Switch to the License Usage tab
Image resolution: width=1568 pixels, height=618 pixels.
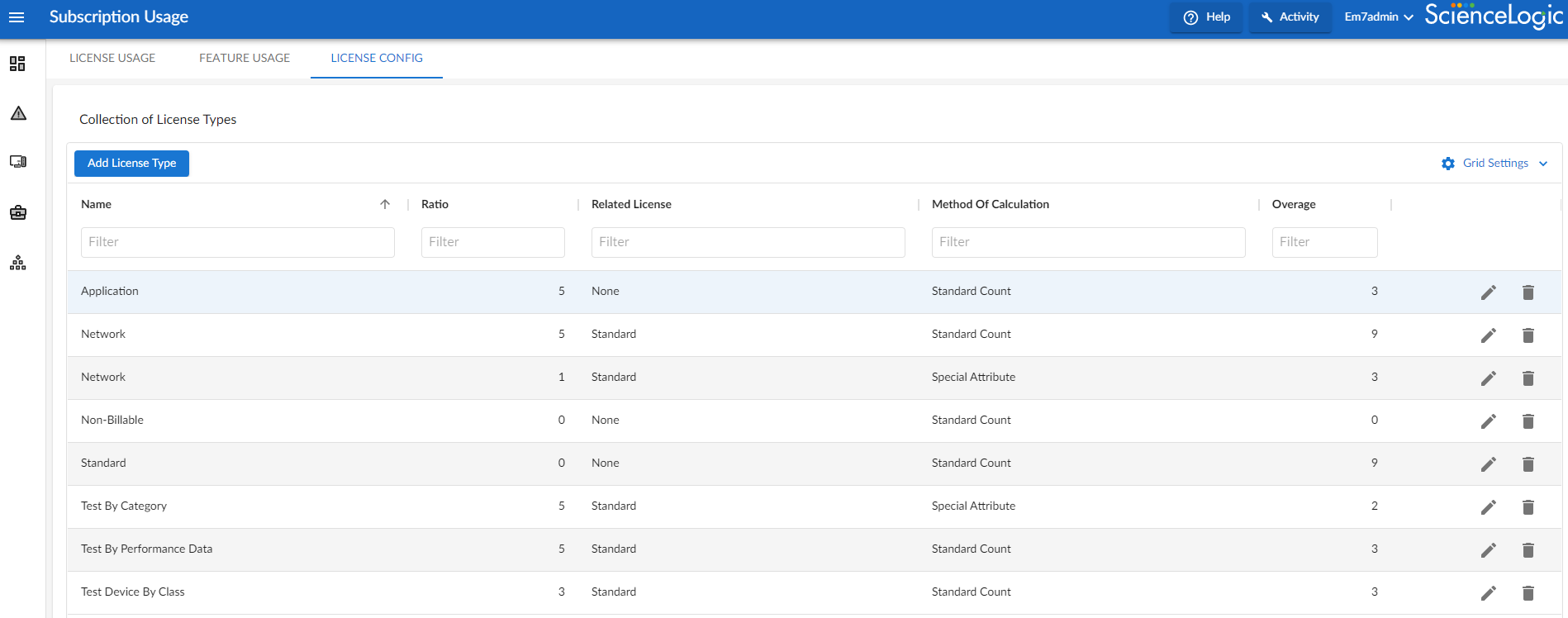(112, 58)
